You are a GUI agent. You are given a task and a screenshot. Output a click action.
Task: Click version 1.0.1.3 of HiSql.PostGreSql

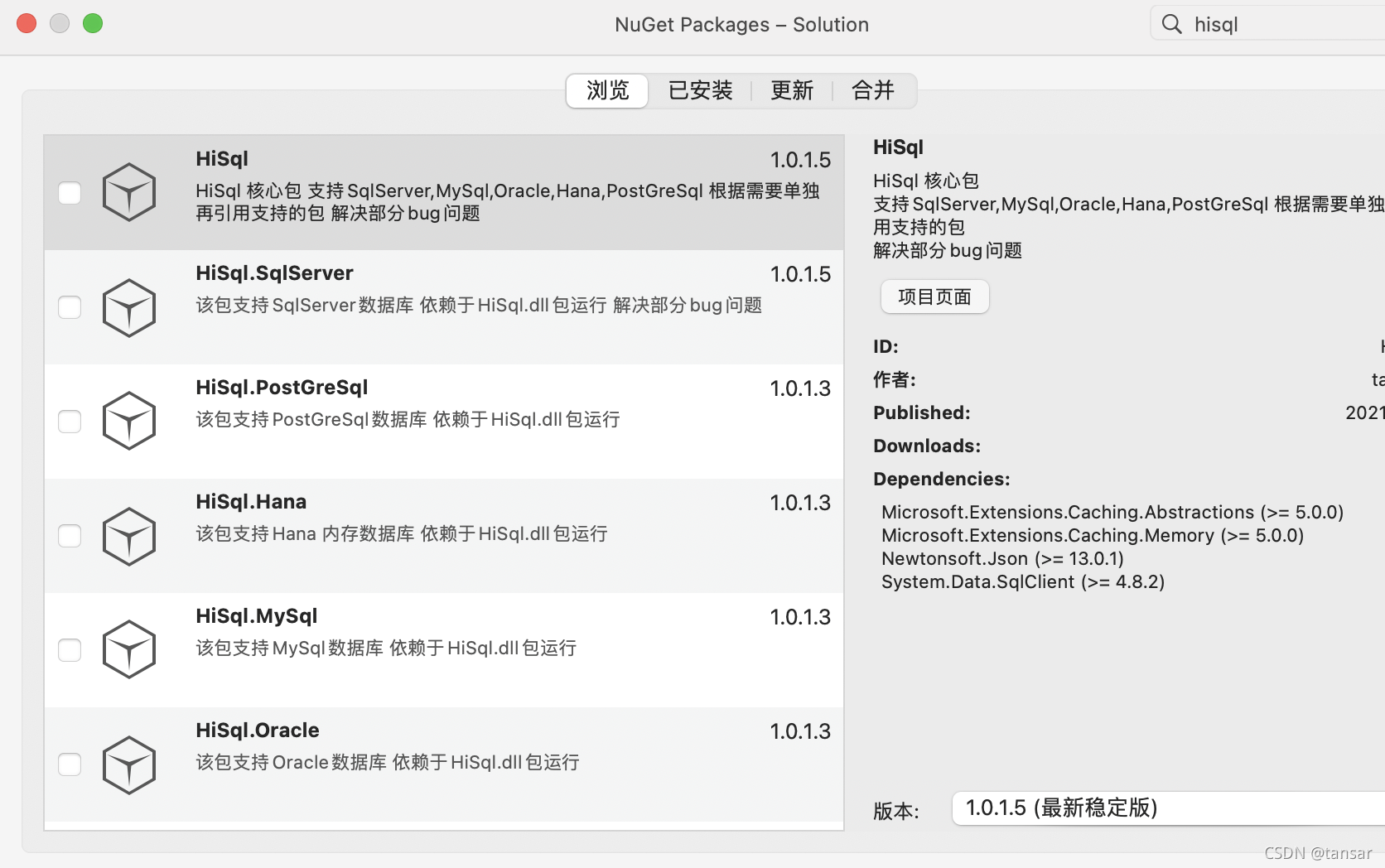coord(800,388)
